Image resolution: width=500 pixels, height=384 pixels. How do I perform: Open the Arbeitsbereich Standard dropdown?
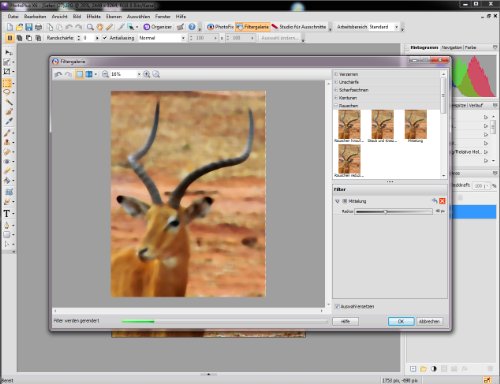(x=384, y=27)
